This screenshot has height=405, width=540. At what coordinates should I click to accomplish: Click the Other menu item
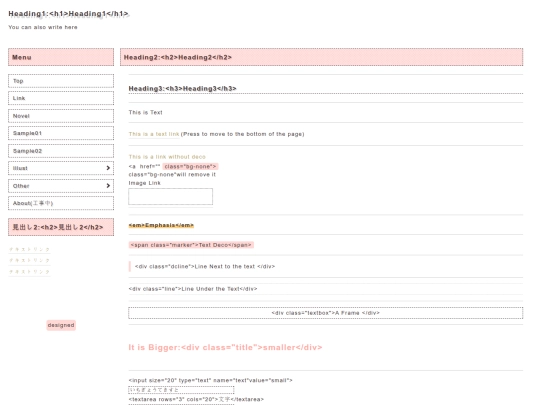61,186
